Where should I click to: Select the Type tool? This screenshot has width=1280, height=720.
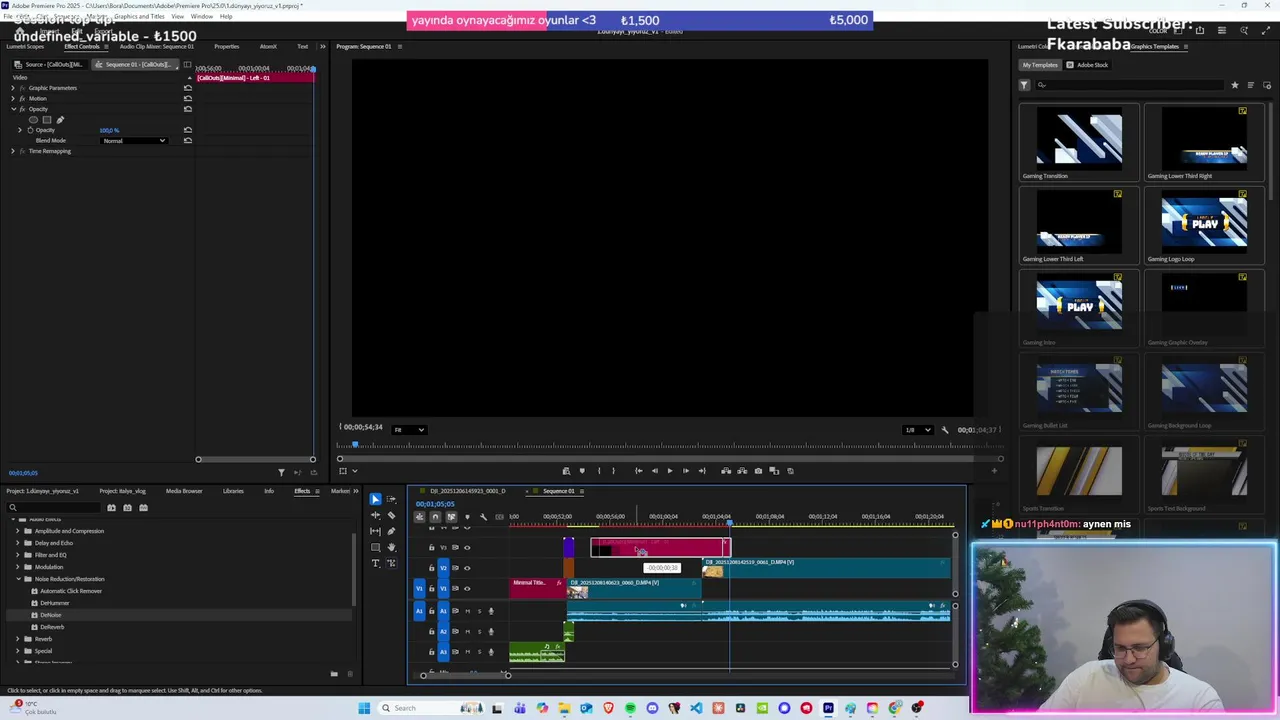coord(375,563)
